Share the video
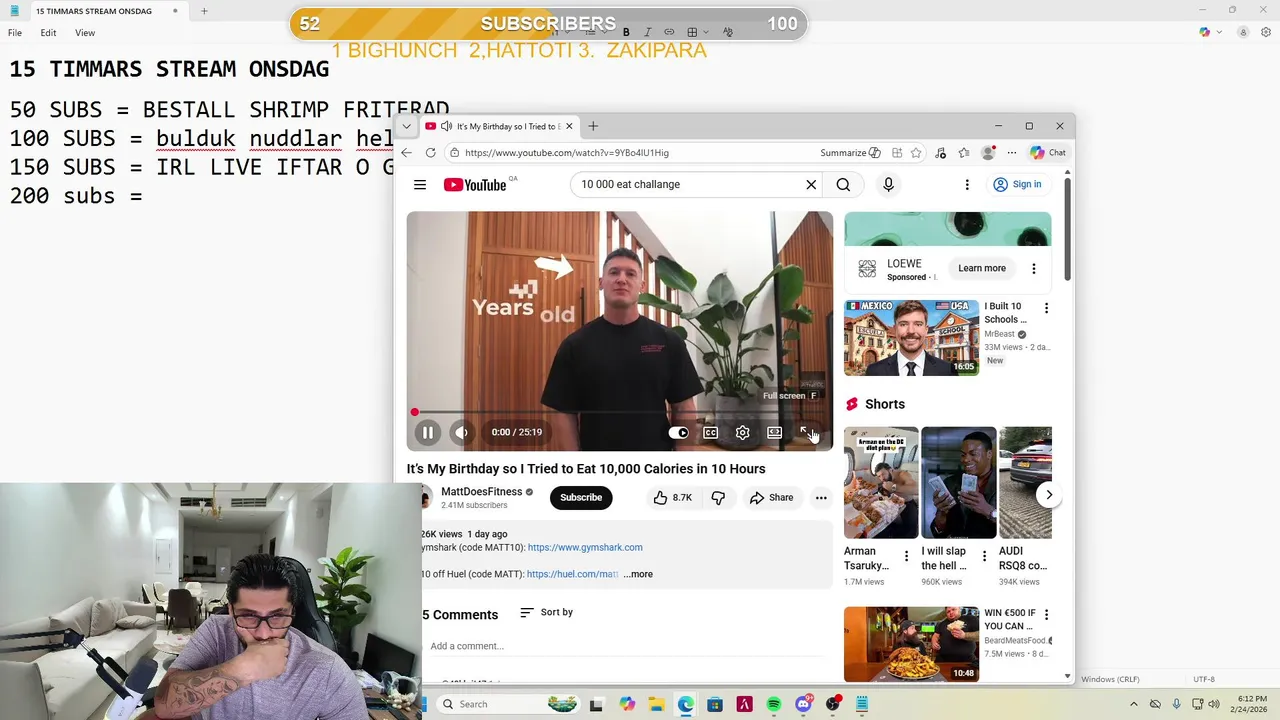 (x=771, y=497)
